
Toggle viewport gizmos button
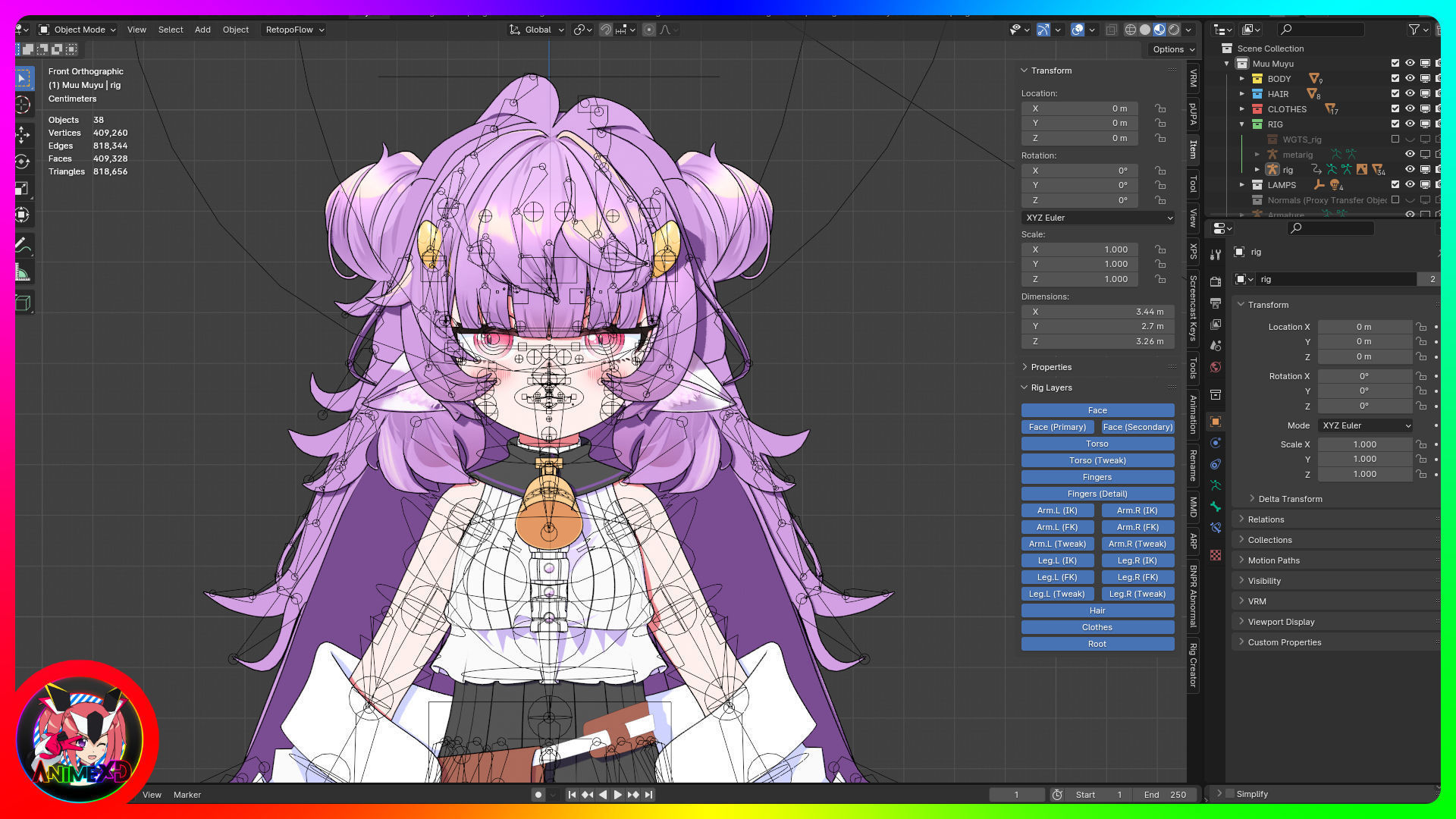pos(1043,30)
